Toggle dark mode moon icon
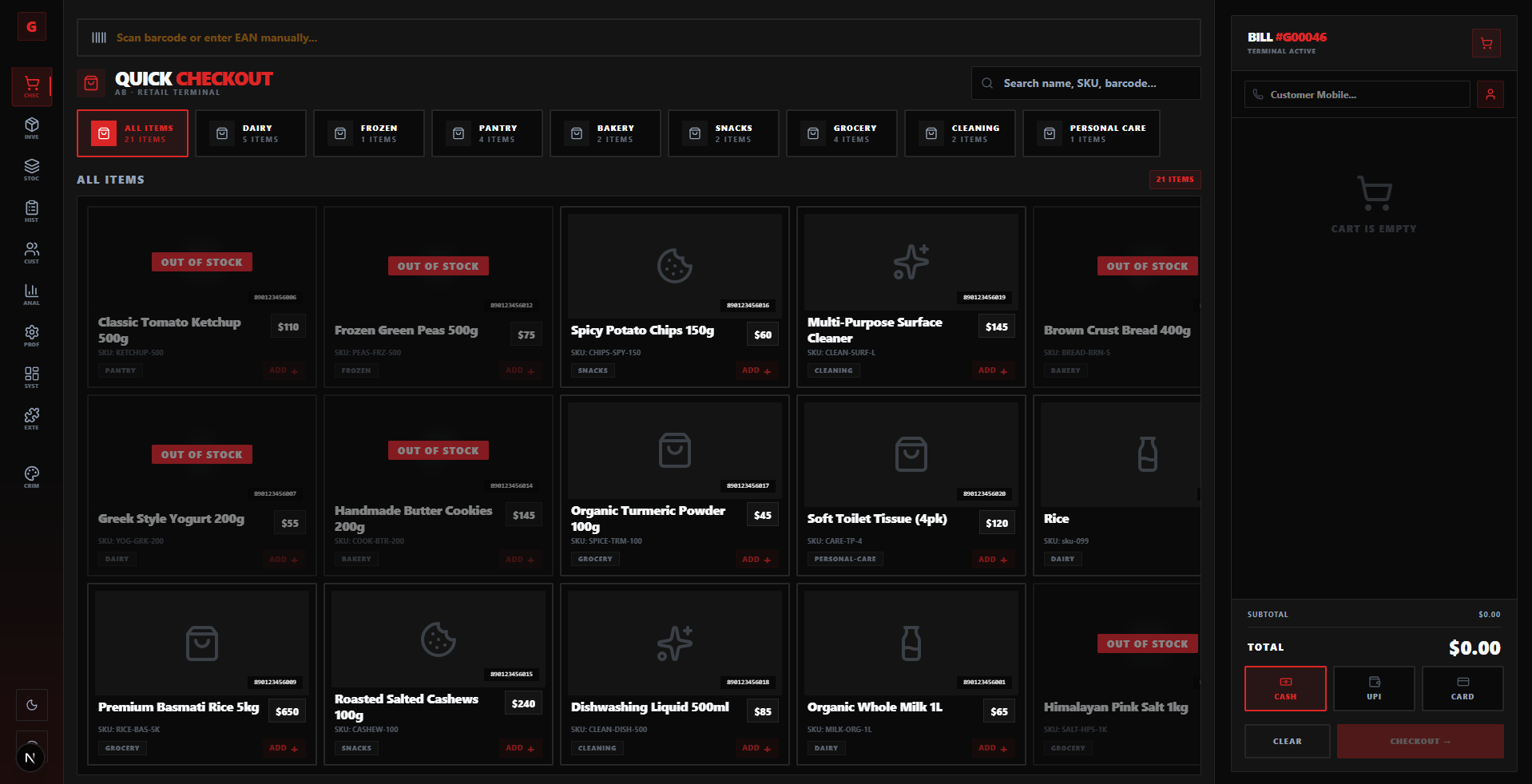 click(32, 705)
